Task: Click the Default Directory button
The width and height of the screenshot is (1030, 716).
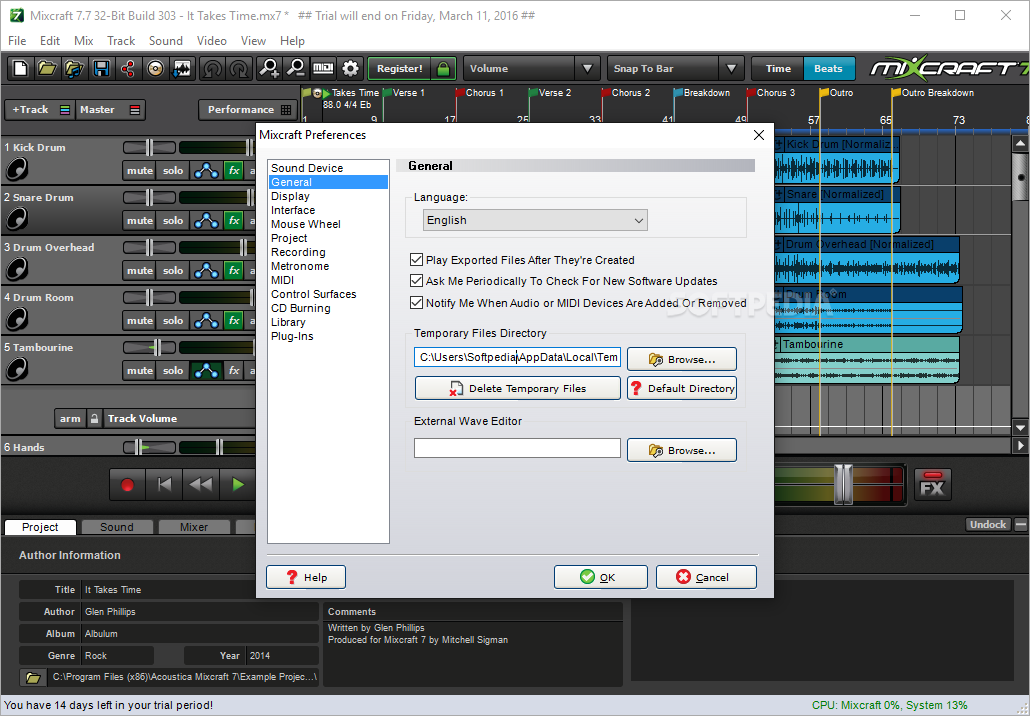Action: coord(682,388)
